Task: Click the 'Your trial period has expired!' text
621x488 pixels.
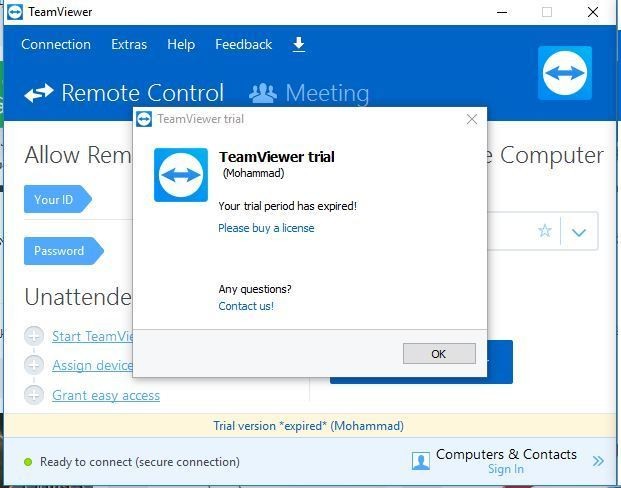Action: click(x=288, y=206)
